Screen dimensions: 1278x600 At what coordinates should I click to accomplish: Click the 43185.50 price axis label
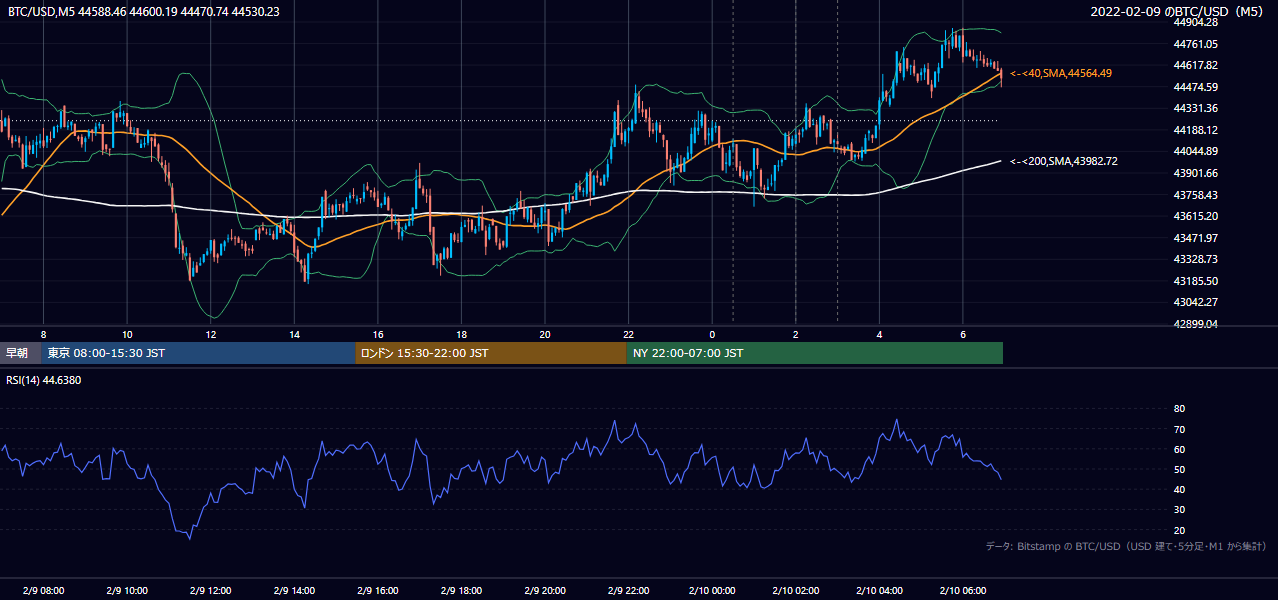(x=1195, y=281)
